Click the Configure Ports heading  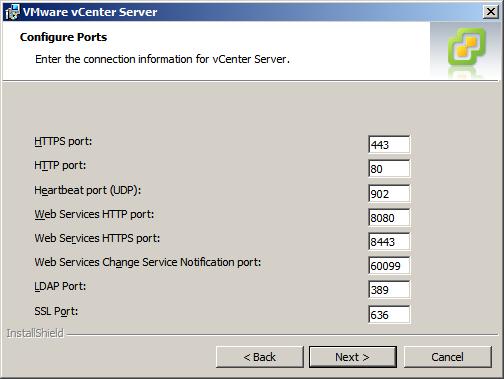63,37
